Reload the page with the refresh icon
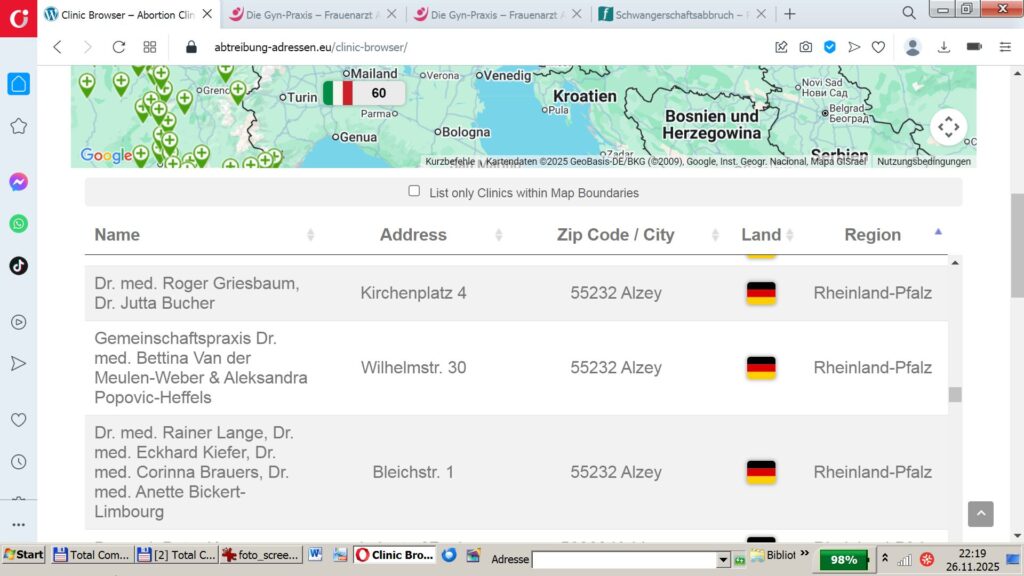 pyautogui.click(x=118, y=47)
